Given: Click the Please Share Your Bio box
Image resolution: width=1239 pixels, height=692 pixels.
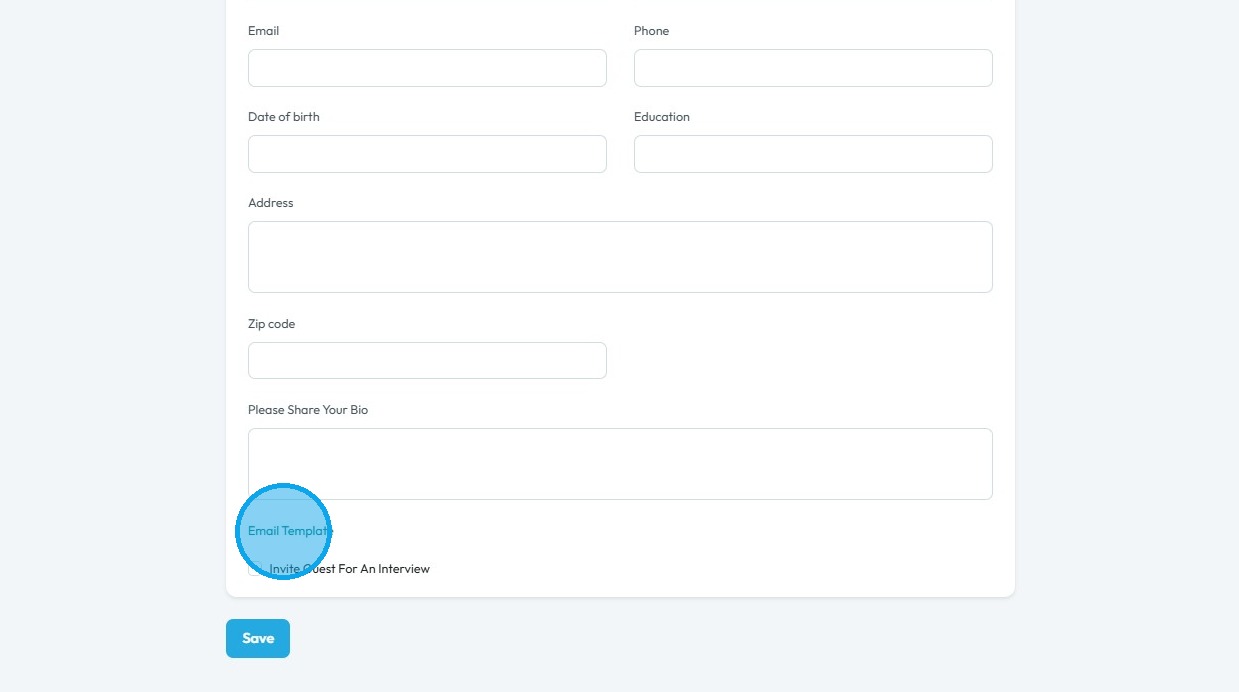Looking at the screenshot, I should 620,464.
